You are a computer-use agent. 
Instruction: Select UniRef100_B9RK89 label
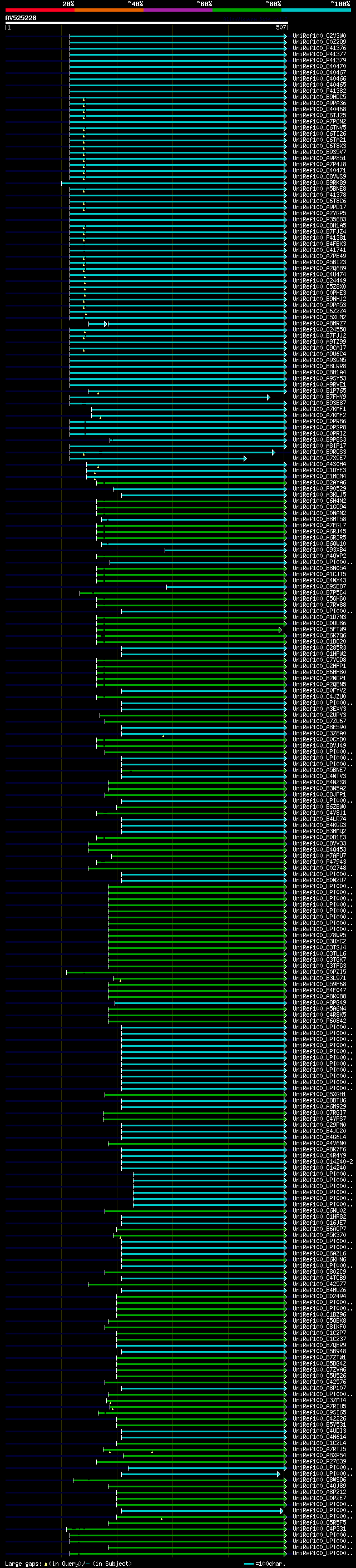click(x=319, y=182)
